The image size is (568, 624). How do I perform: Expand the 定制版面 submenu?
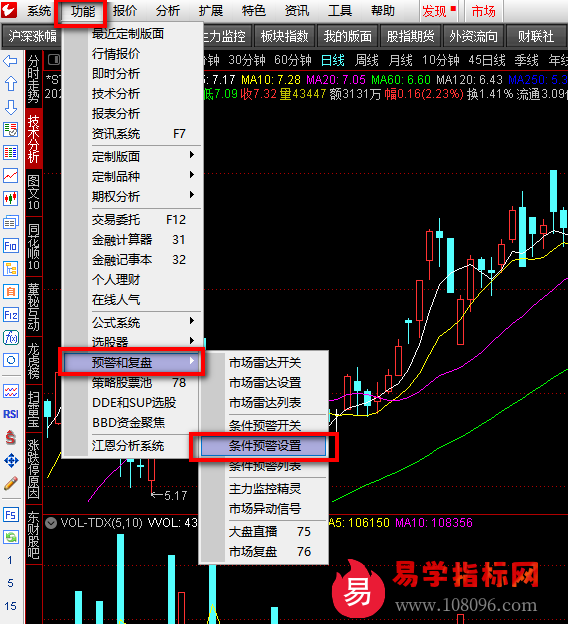[144, 156]
